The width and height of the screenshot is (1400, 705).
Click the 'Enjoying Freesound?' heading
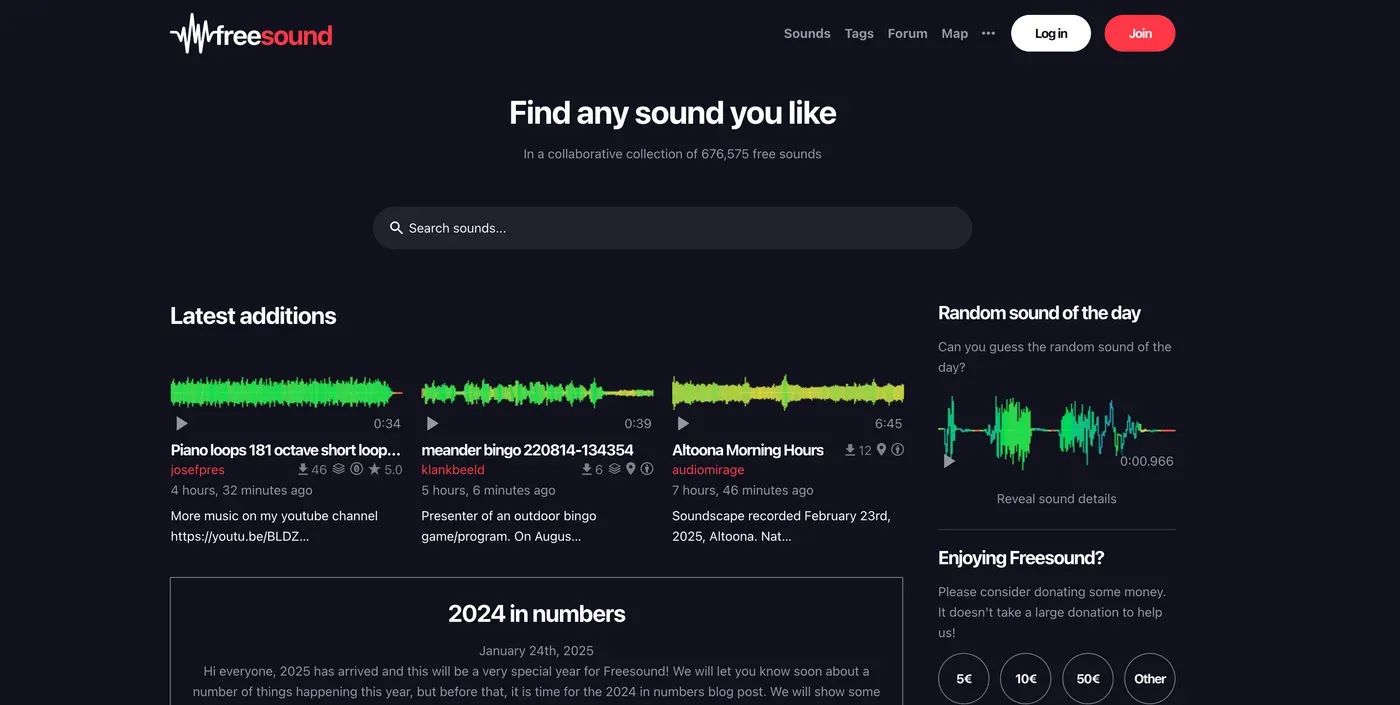click(1021, 558)
